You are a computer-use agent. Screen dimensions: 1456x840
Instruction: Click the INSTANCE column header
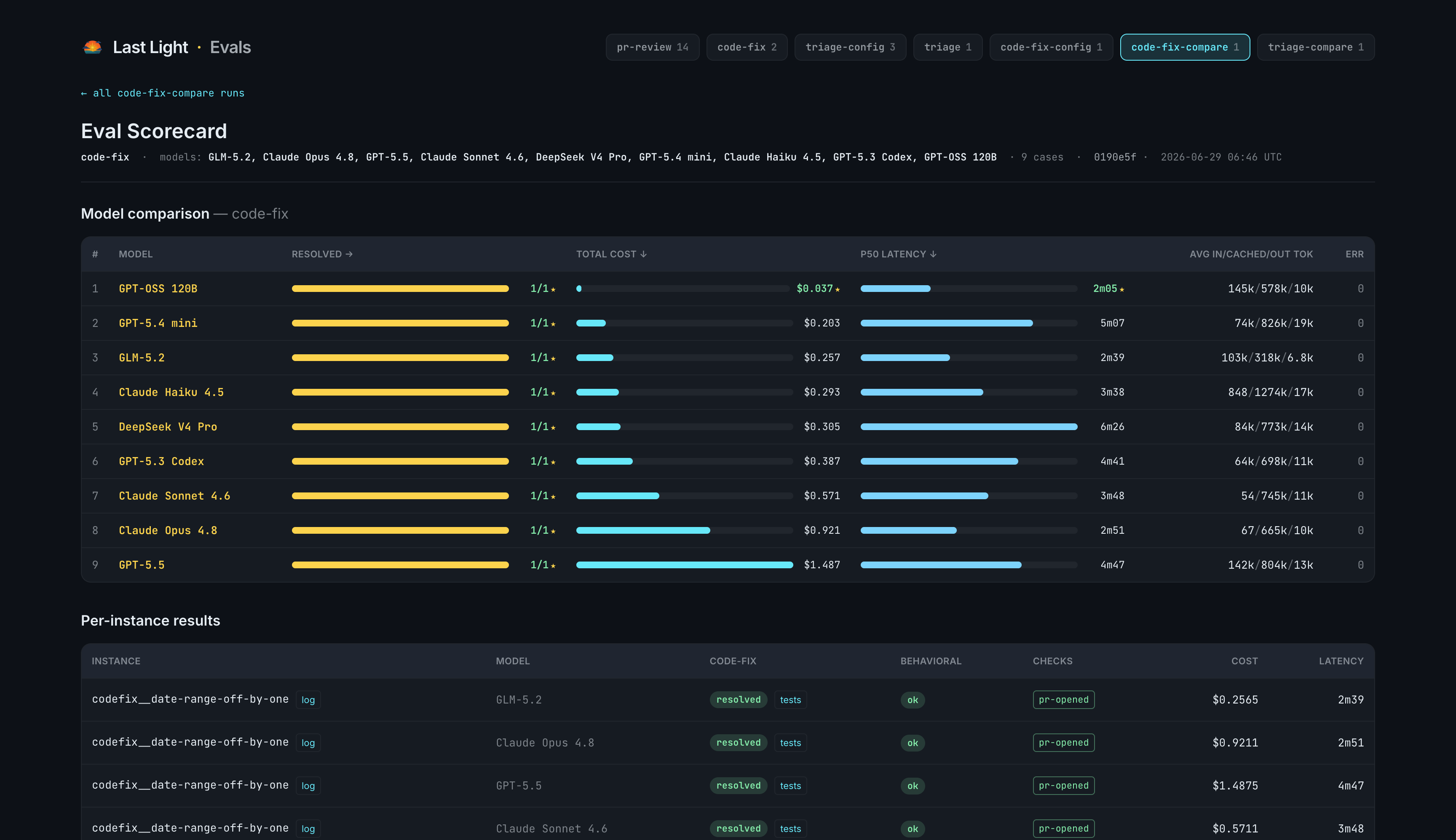[x=116, y=661]
